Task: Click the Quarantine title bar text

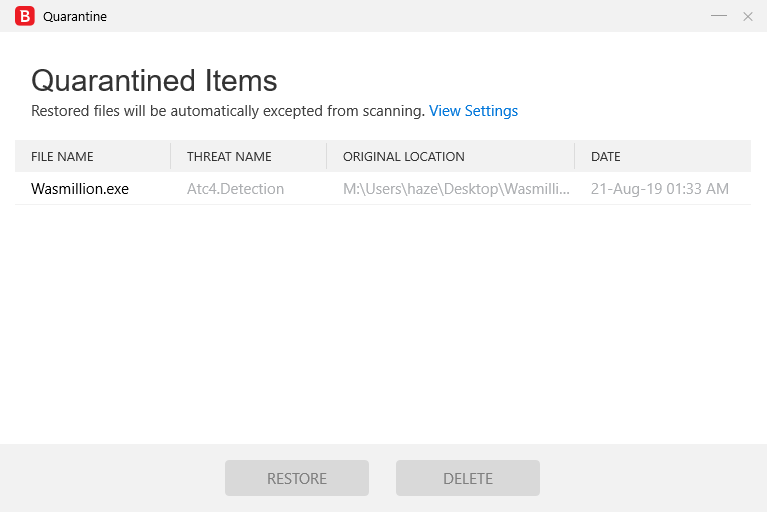Action: point(75,17)
